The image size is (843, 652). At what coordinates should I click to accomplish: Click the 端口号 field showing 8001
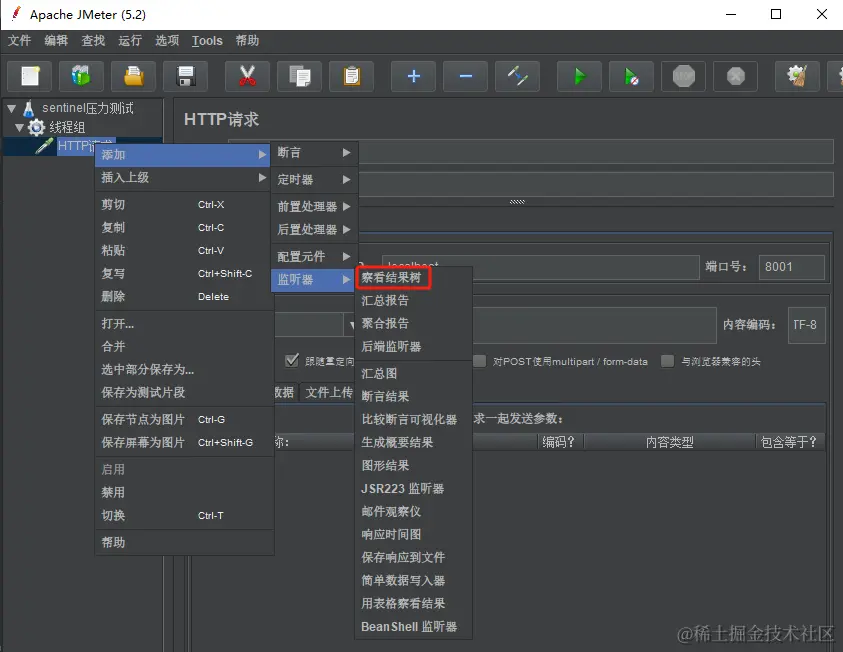[791, 267]
